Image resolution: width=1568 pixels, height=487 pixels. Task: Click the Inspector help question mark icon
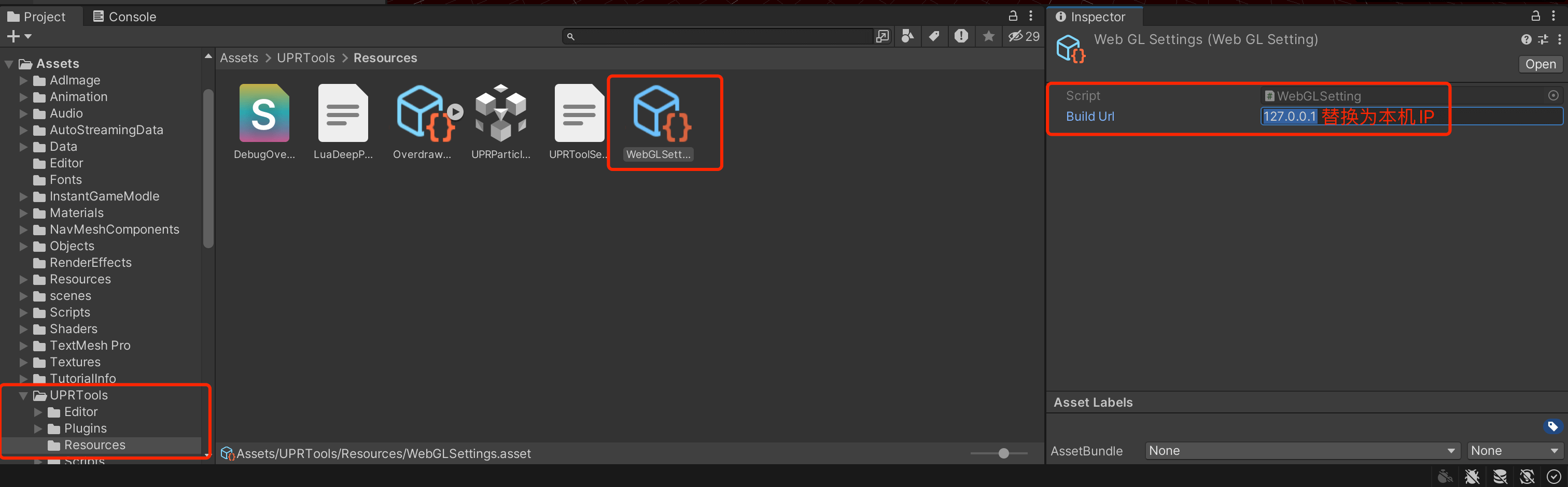coord(1525,40)
